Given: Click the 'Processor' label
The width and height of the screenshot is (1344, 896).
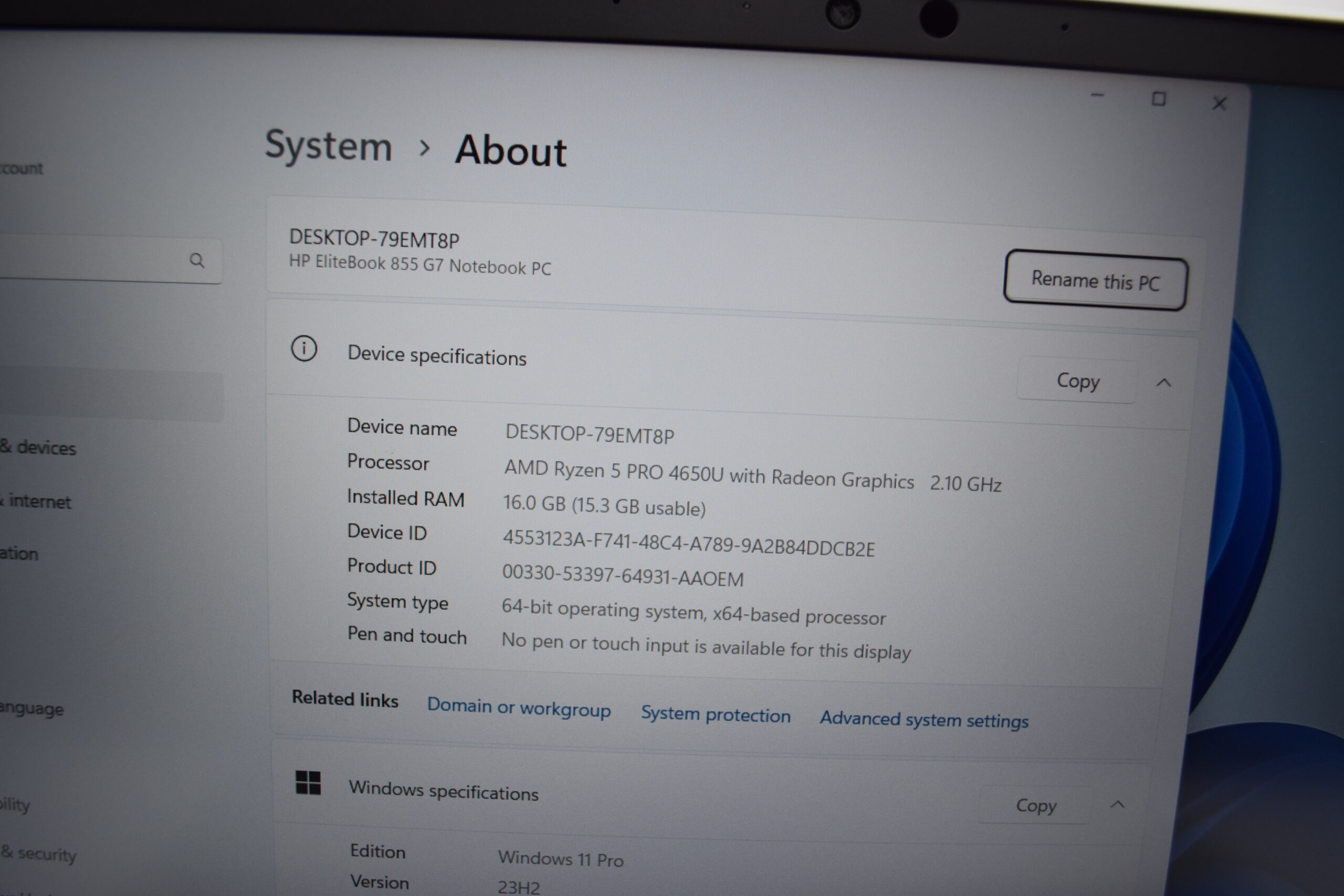Looking at the screenshot, I should click(x=388, y=462).
